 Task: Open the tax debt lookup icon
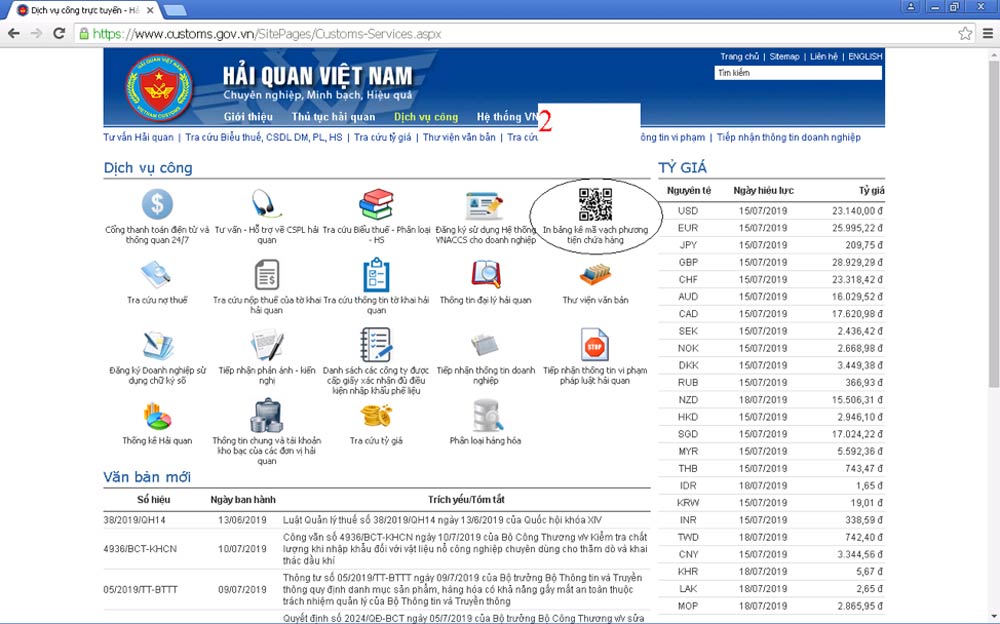(156, 274)
